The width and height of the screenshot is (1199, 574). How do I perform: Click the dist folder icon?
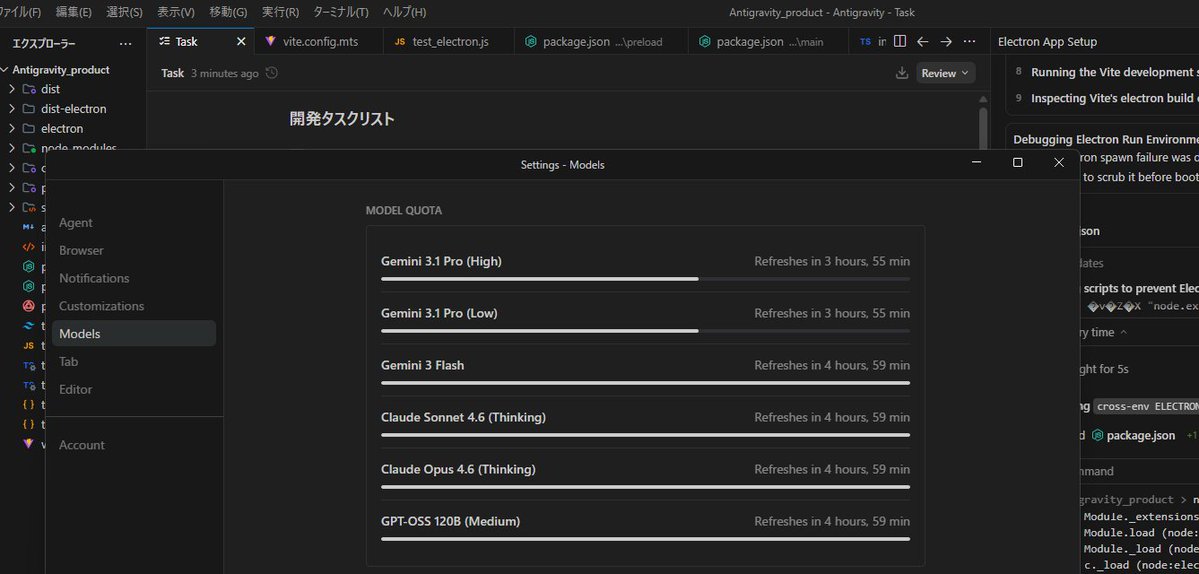(29, 89)
